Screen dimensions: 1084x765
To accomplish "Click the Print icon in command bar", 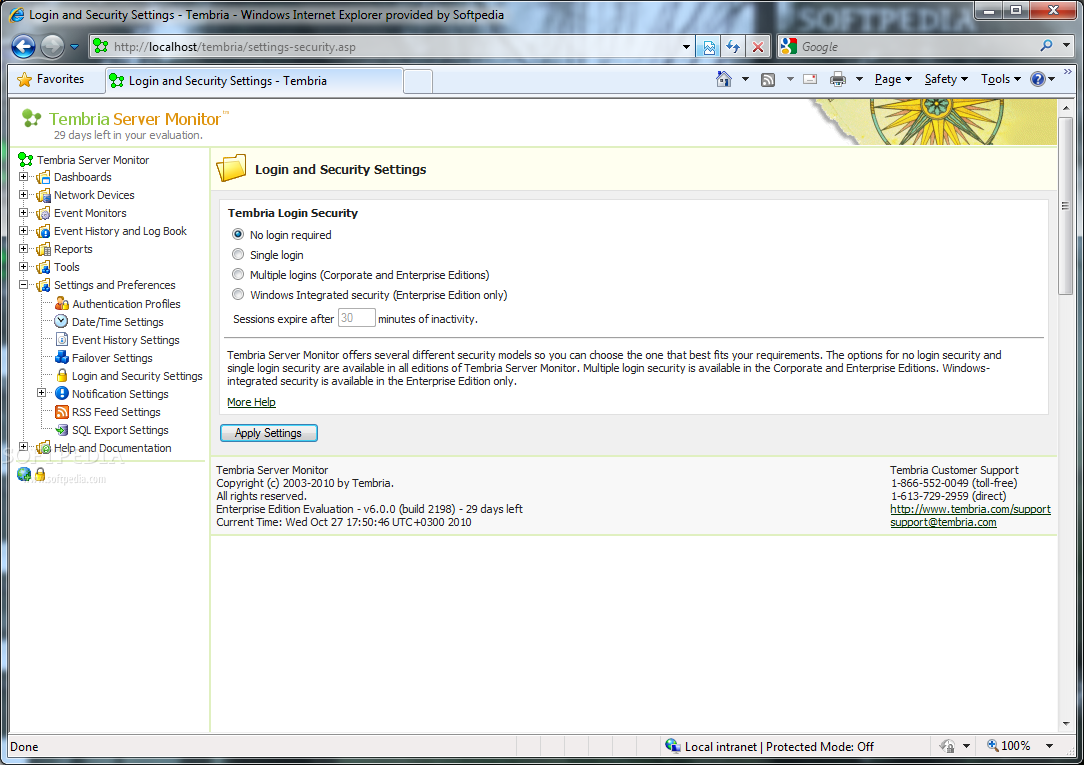I will click(x=838, y=79).
